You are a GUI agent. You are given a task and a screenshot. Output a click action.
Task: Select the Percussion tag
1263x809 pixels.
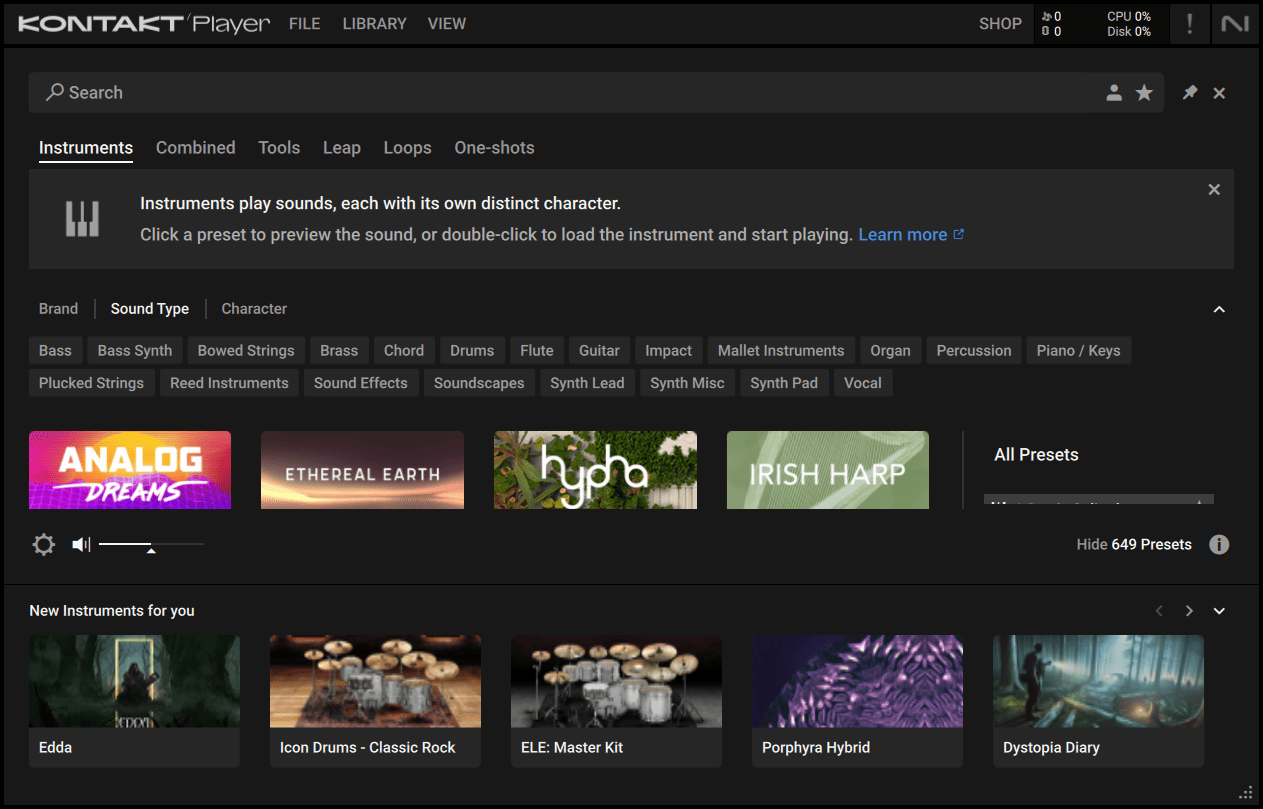point(974,351)
